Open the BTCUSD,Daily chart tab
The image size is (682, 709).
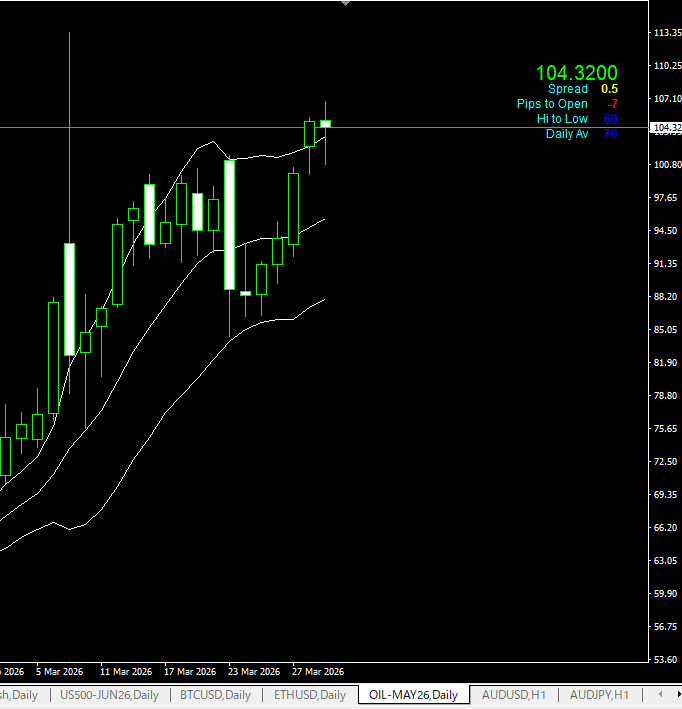[x=215, y=695]
